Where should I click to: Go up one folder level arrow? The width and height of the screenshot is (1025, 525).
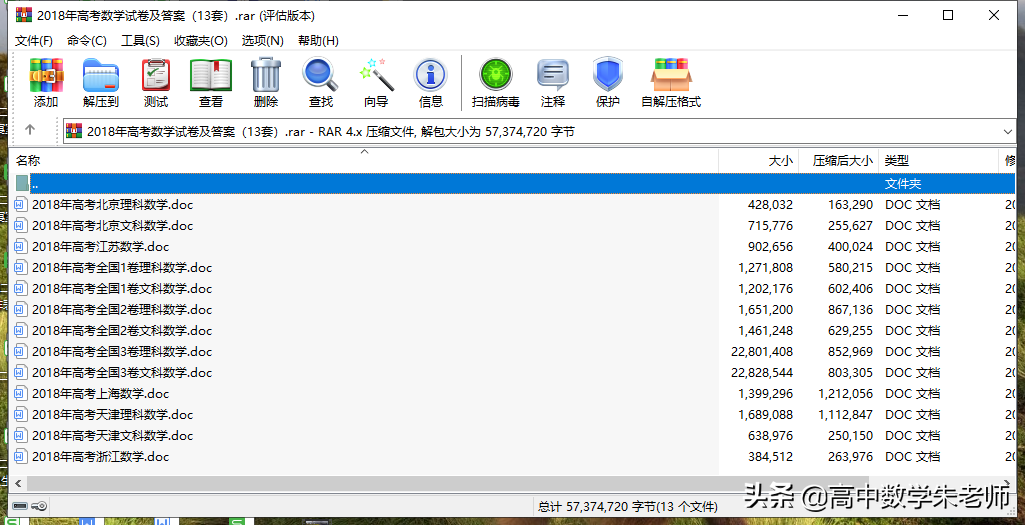coord(30,130)
